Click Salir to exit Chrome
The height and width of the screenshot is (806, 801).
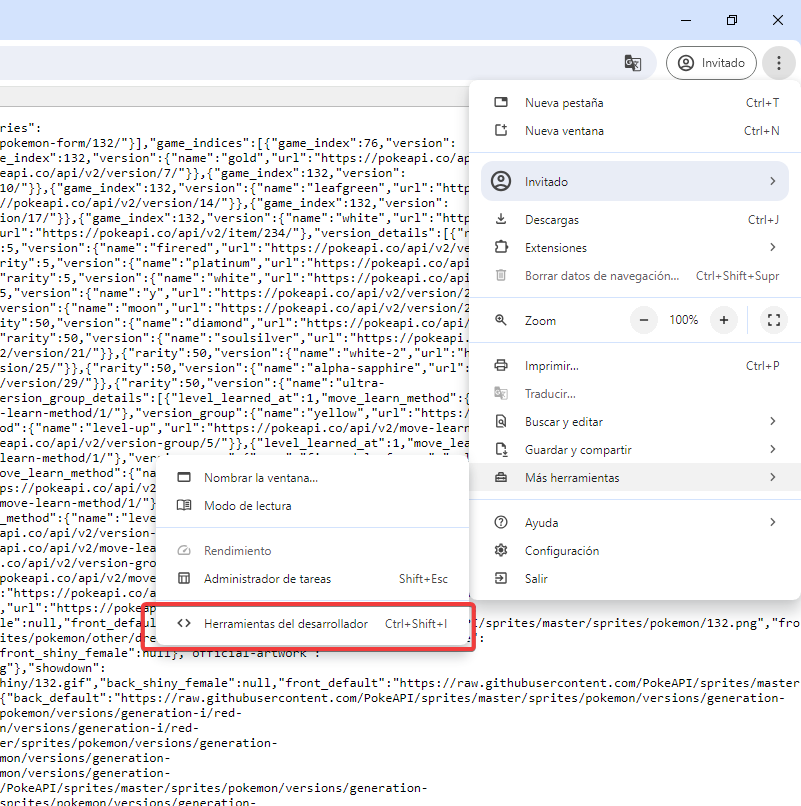(x=537, y=579)
